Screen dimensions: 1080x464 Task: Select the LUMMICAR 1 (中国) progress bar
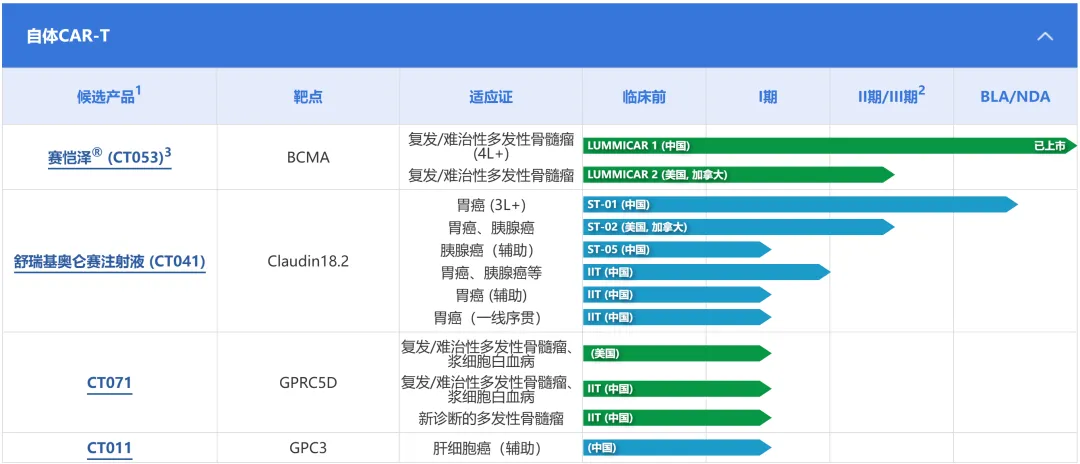point(829,146)
